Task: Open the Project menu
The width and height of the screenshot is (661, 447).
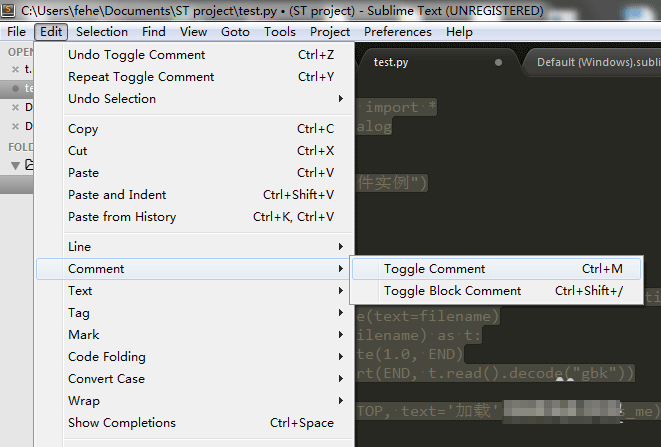Action: tap(330, 32)
